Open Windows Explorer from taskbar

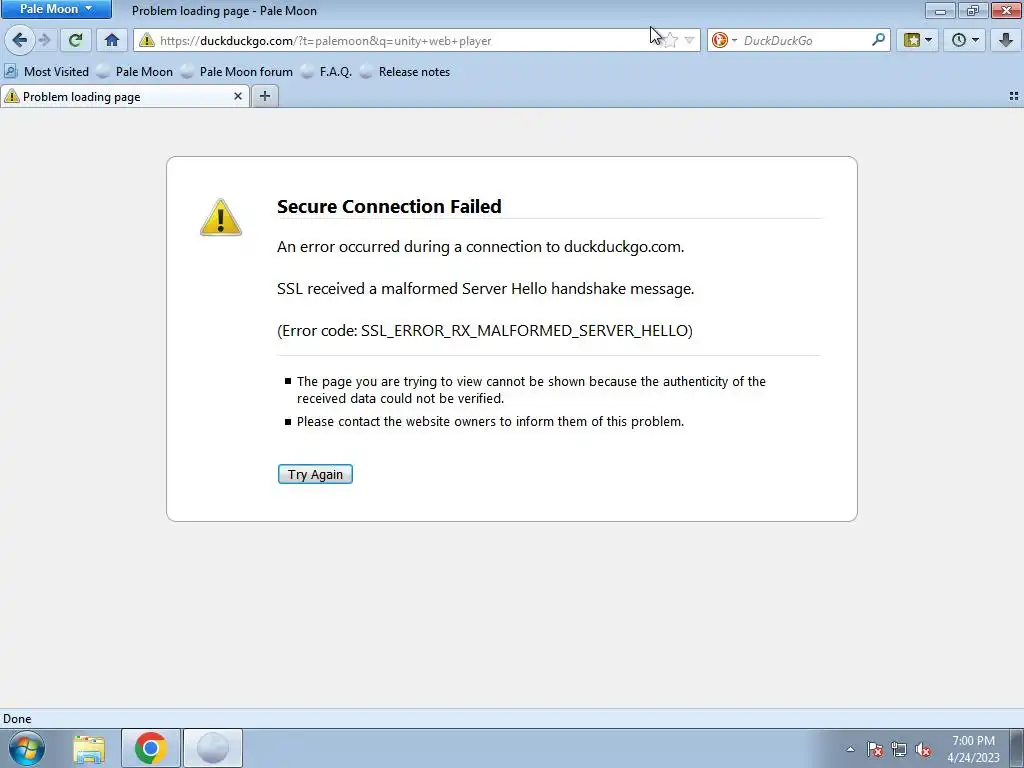coord(89,748)
